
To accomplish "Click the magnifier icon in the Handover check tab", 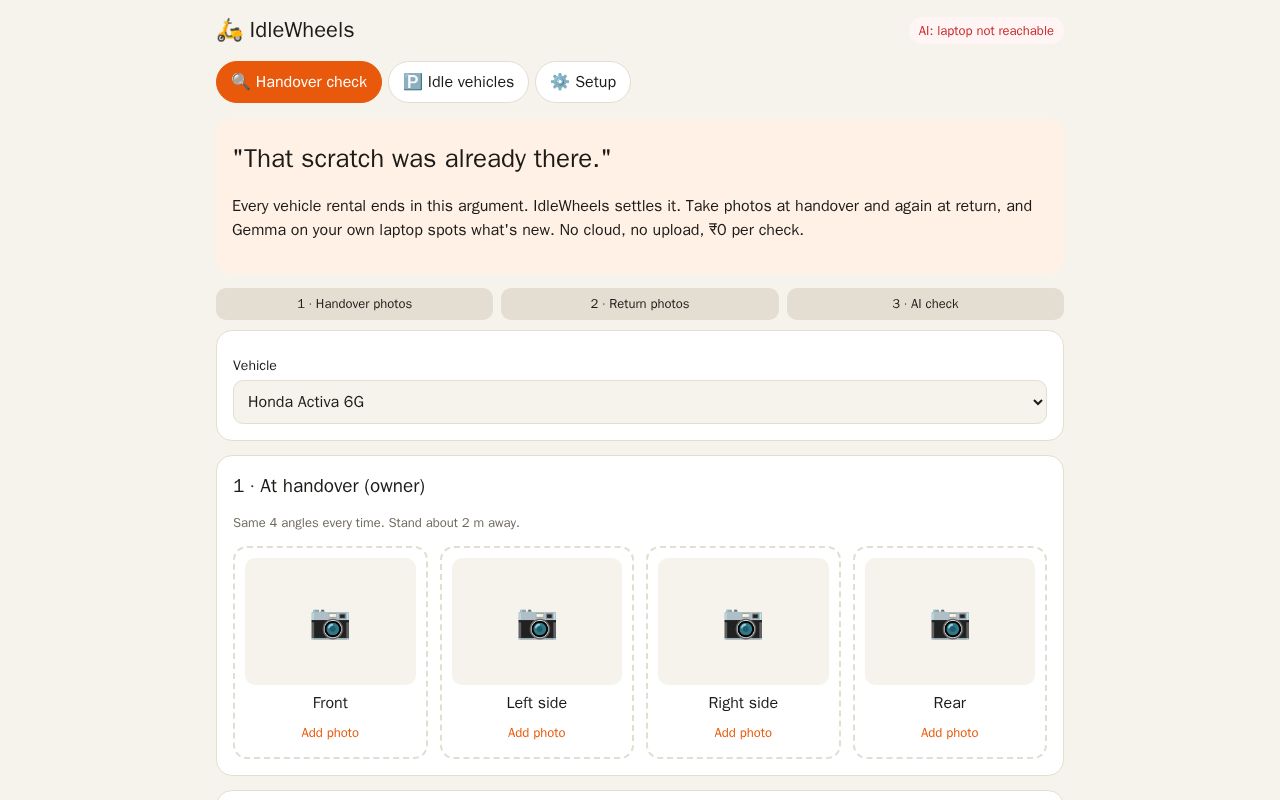I will click(241, 82).
